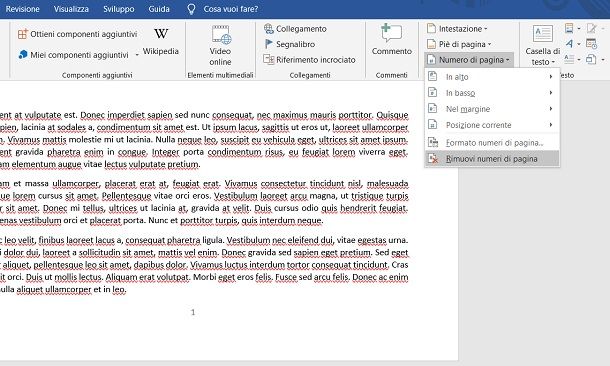Expand the Miei componenti aggiuntivi dropdown arrow
Screen dimensions: 610x366
pyautogui.click(x=137, y=55)
